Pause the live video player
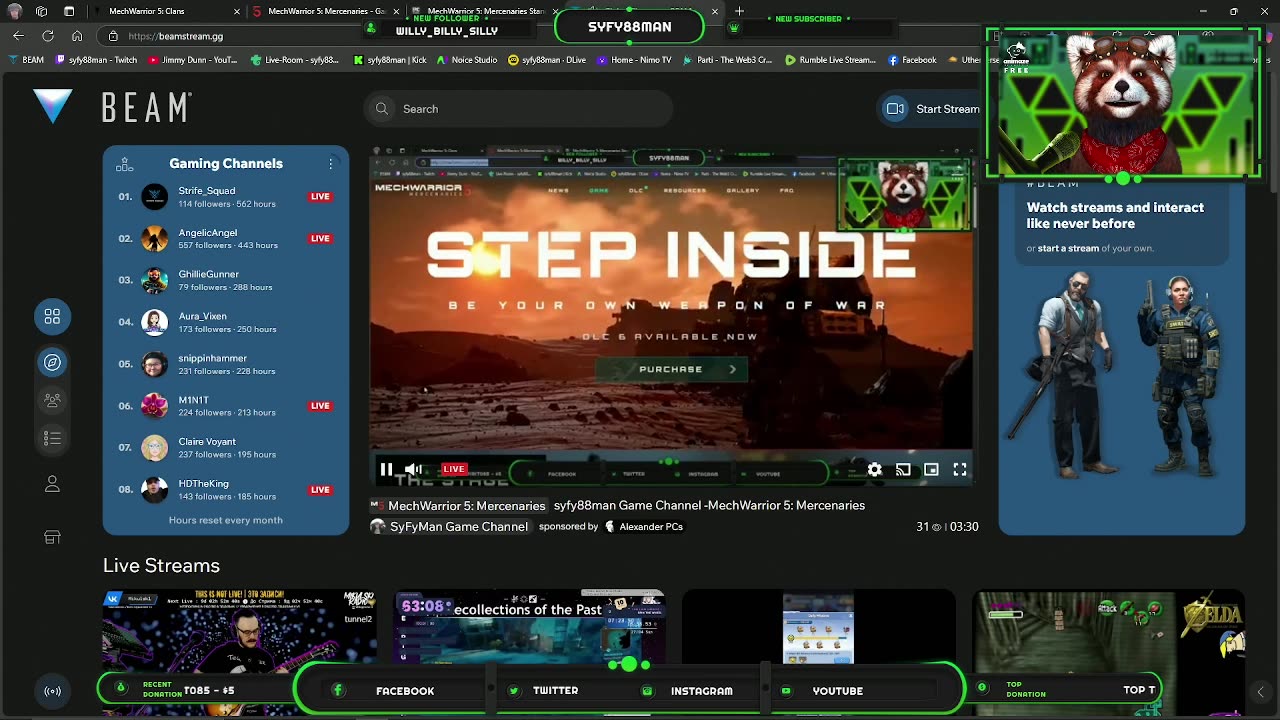The height and width of the screenshot is (720, 1280). coord(386,469)
